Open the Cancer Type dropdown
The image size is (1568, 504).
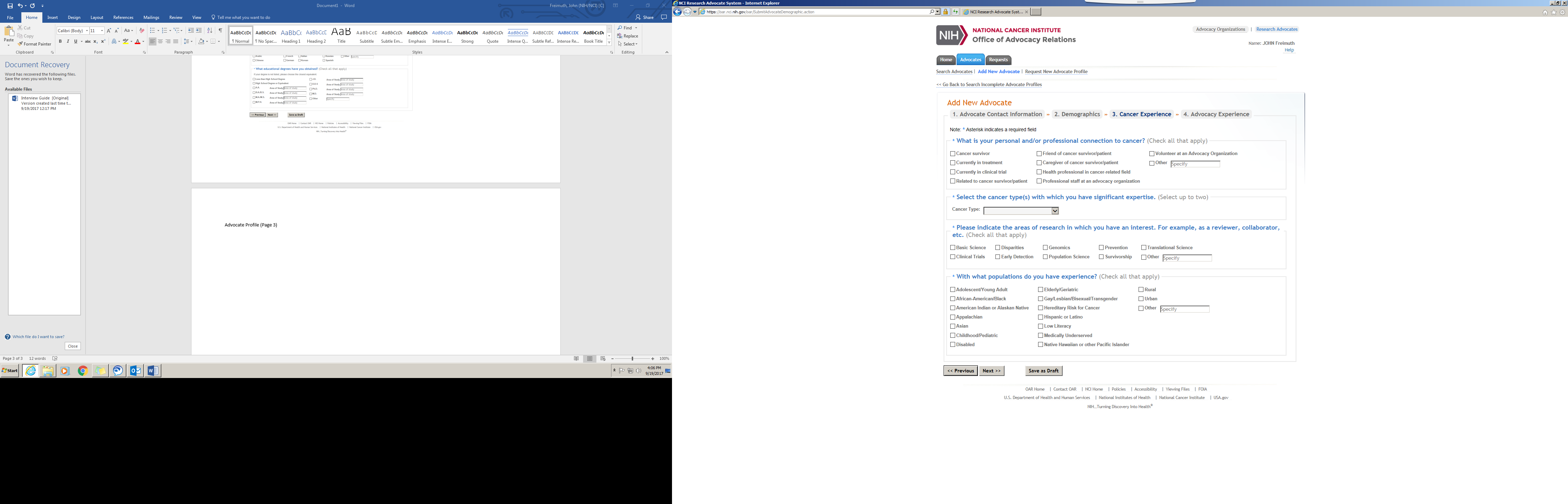1055,211
